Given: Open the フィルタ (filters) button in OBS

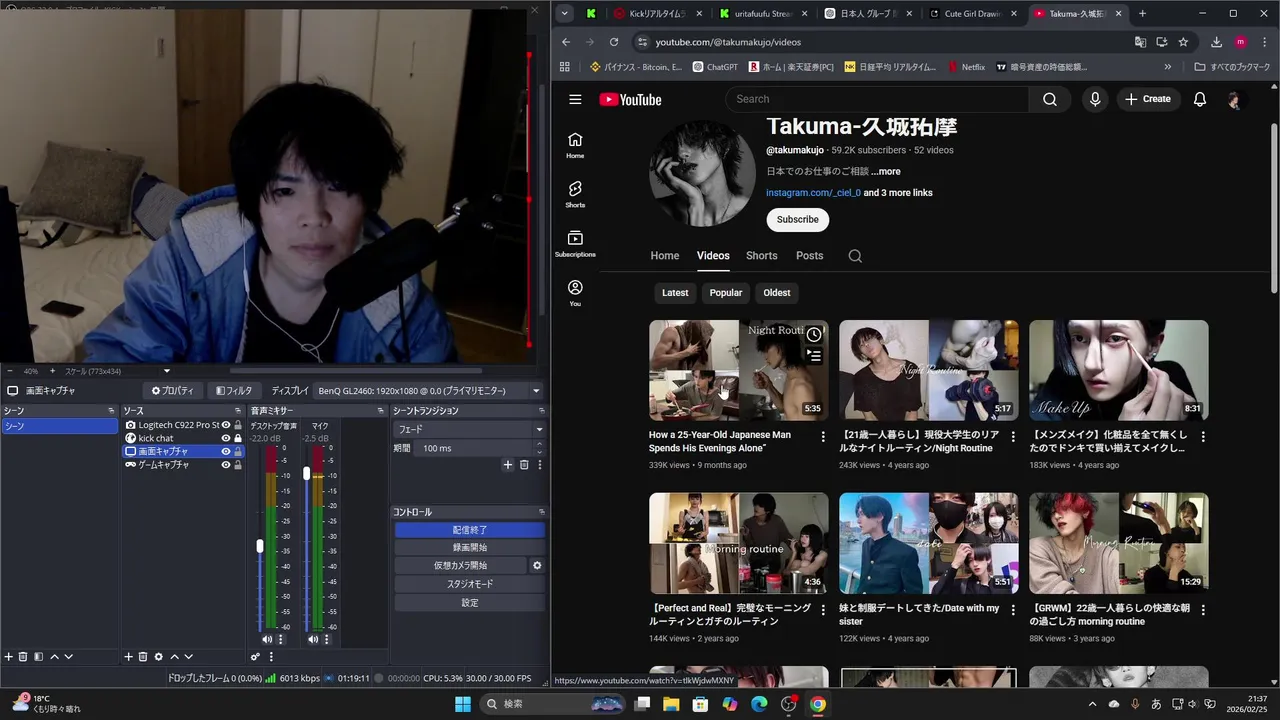Looking at the screenshot, I should pos(234,391).
